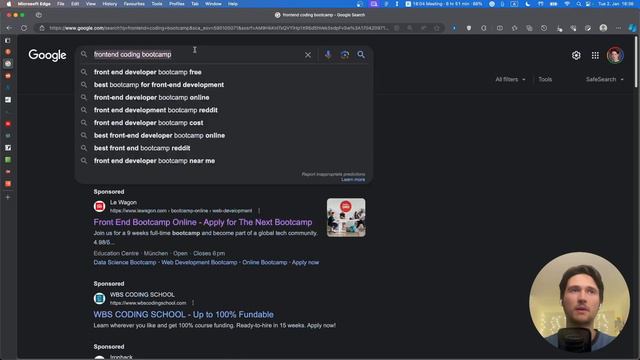The height and width of the screenshot is (360, 640).
Task: Open the File menu
Action: pyautogui.click(x=60, y=4)
